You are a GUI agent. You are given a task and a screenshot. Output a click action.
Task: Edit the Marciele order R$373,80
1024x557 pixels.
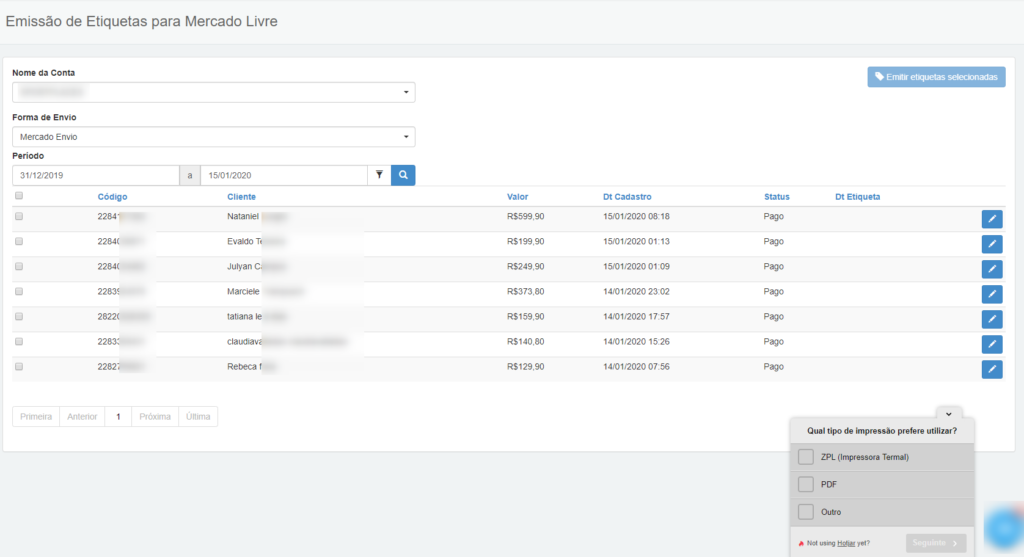[x=991, y=294]
